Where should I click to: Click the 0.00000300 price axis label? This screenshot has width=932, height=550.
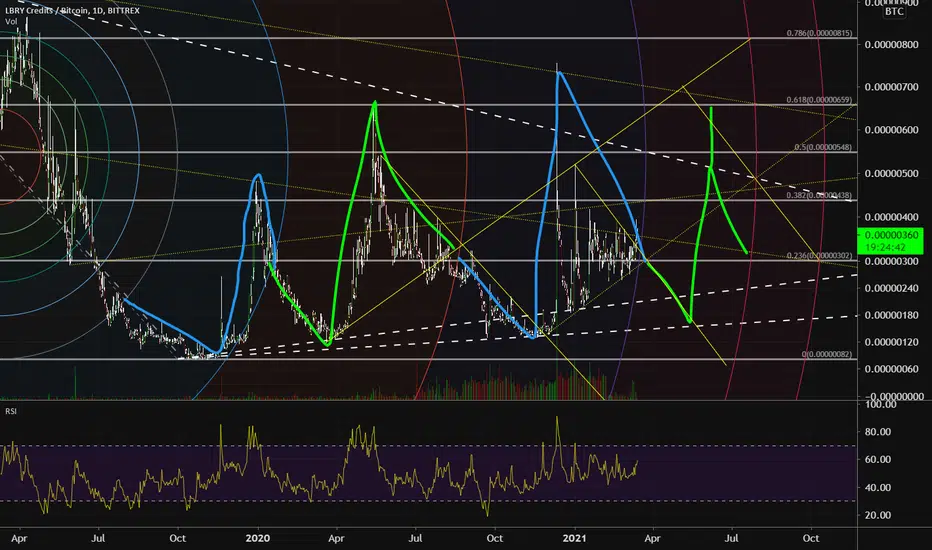(891, 261)
